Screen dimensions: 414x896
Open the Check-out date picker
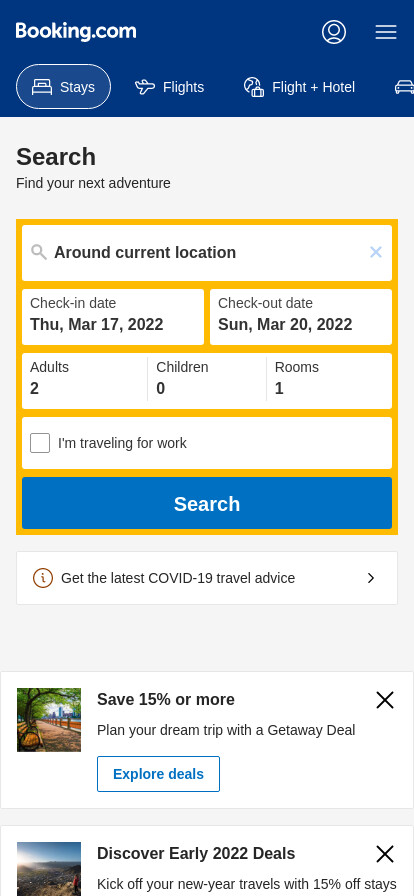coord(301,317)
